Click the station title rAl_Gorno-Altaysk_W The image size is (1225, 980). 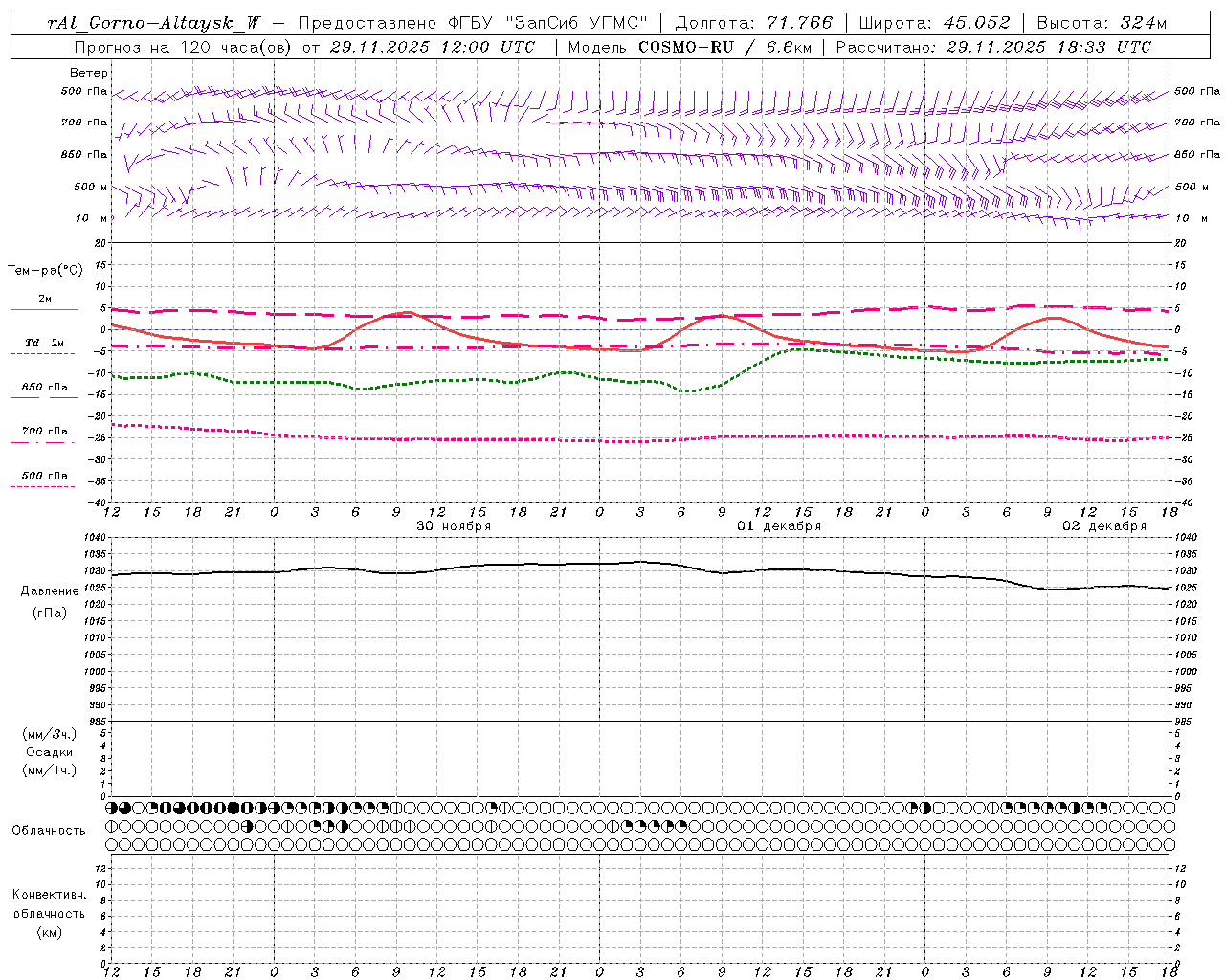(x=154, y=23)
